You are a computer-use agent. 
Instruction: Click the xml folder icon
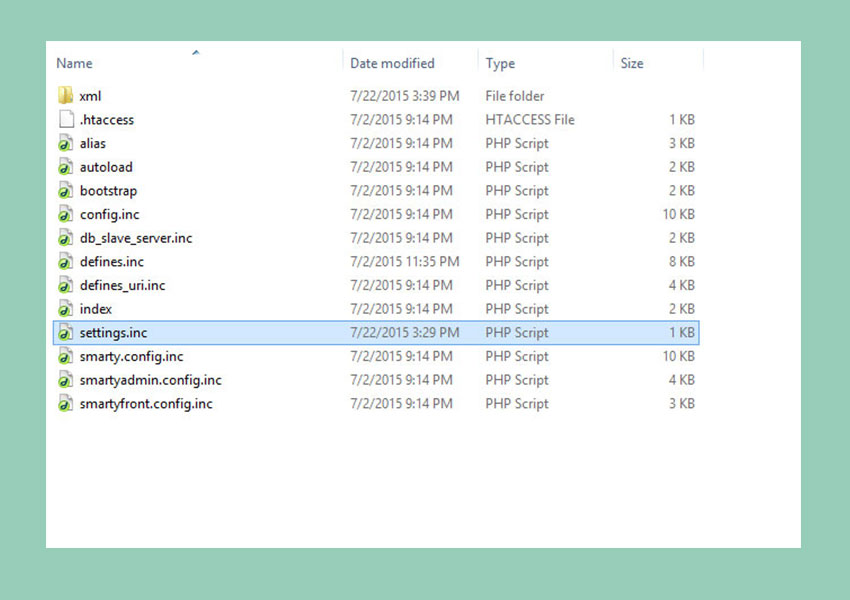point(66,96)
